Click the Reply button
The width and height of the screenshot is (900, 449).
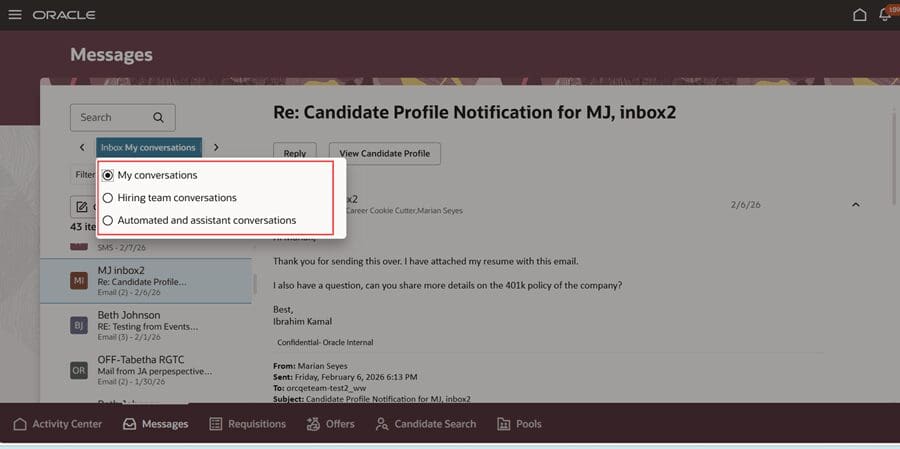click(x=294, y=154)
